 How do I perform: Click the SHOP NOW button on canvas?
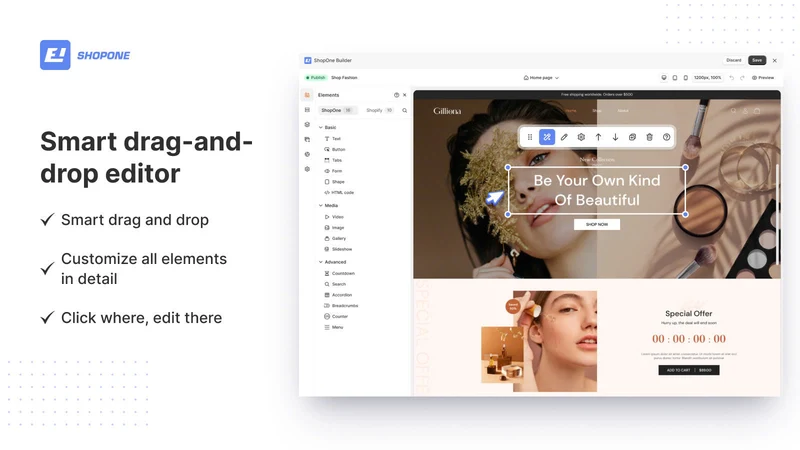597,224
